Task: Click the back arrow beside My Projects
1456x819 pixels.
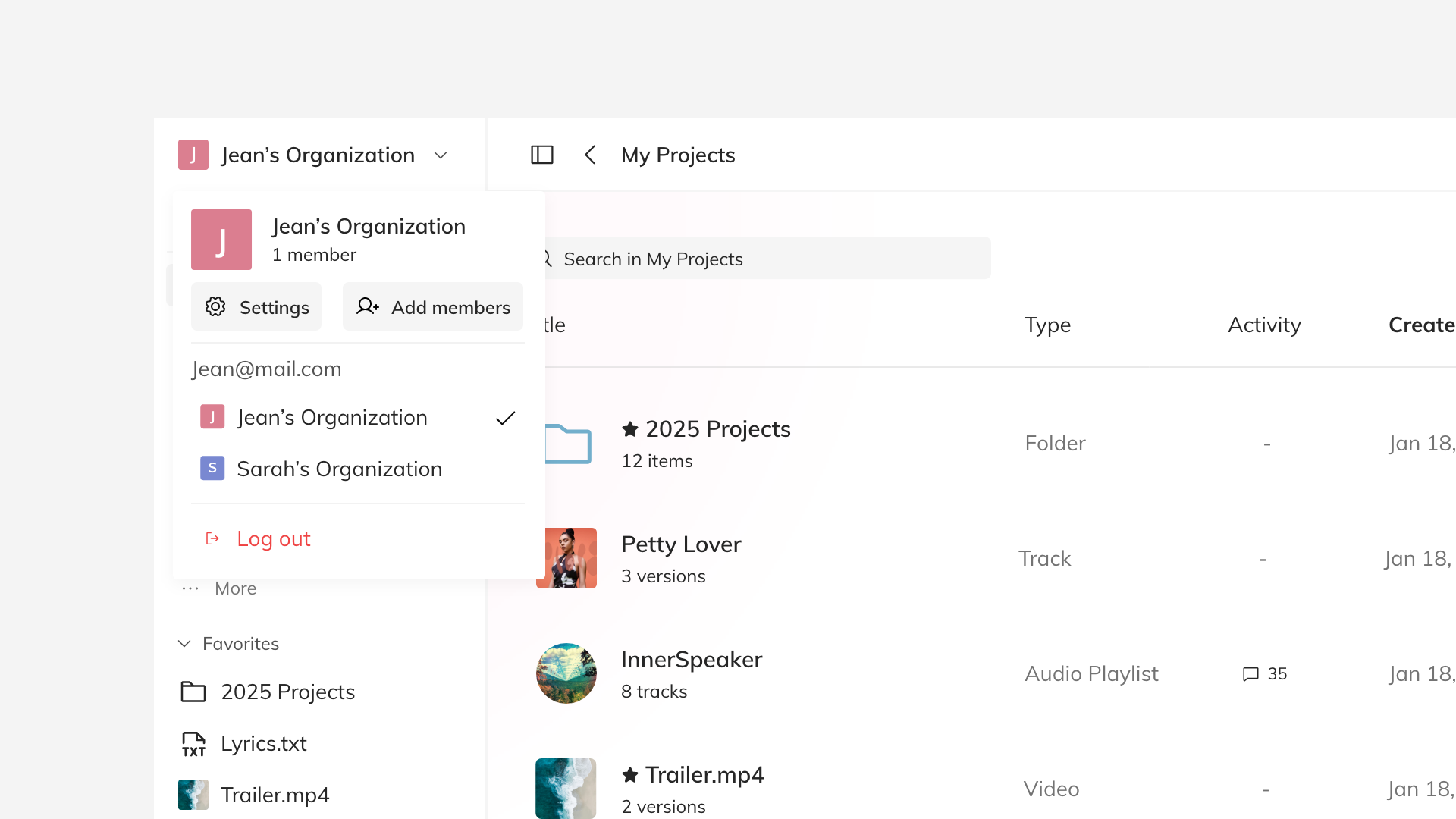Action: click(x=590, y=155)
